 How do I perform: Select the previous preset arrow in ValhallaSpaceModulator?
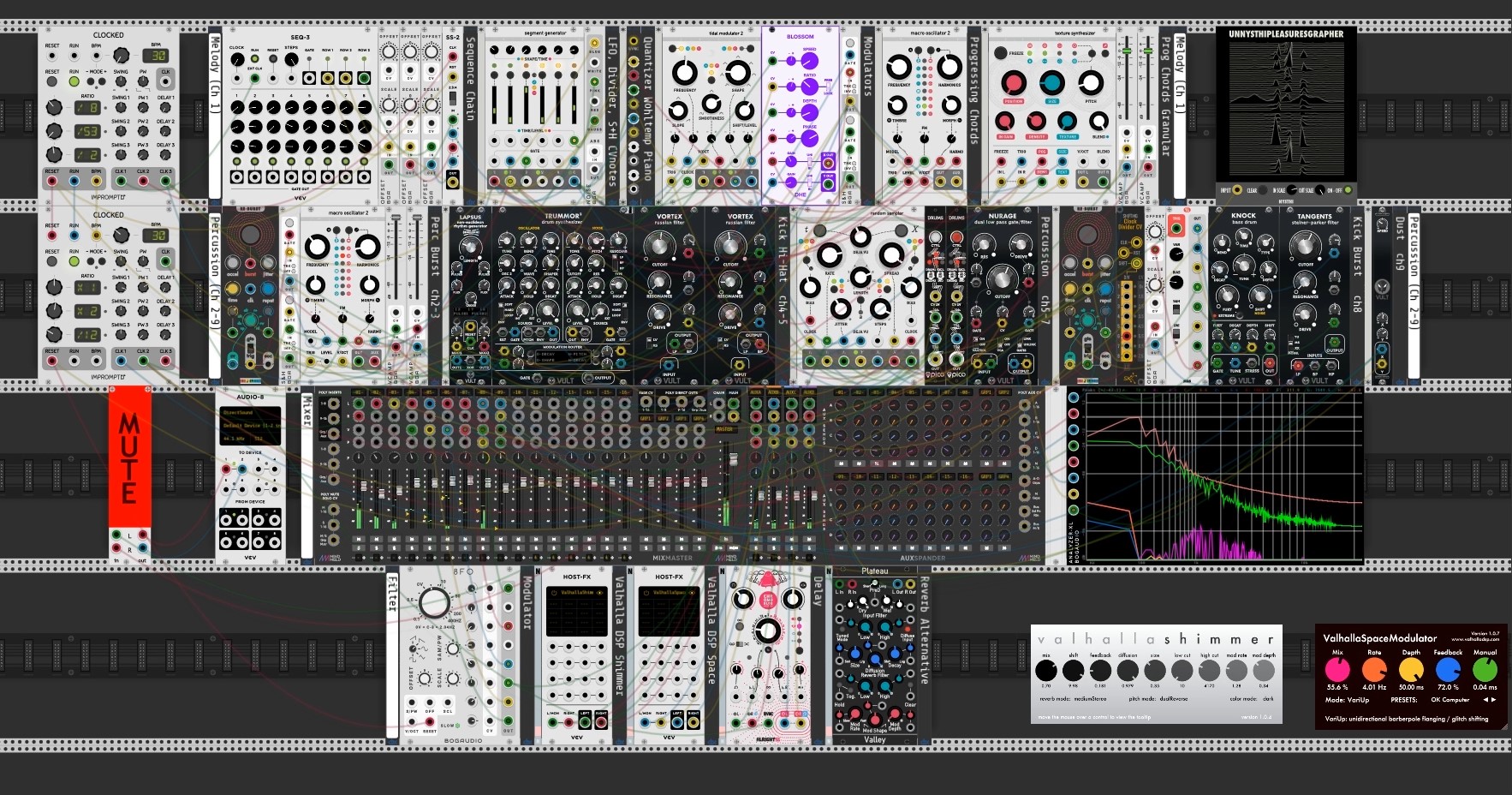[x=1485, y=699]
